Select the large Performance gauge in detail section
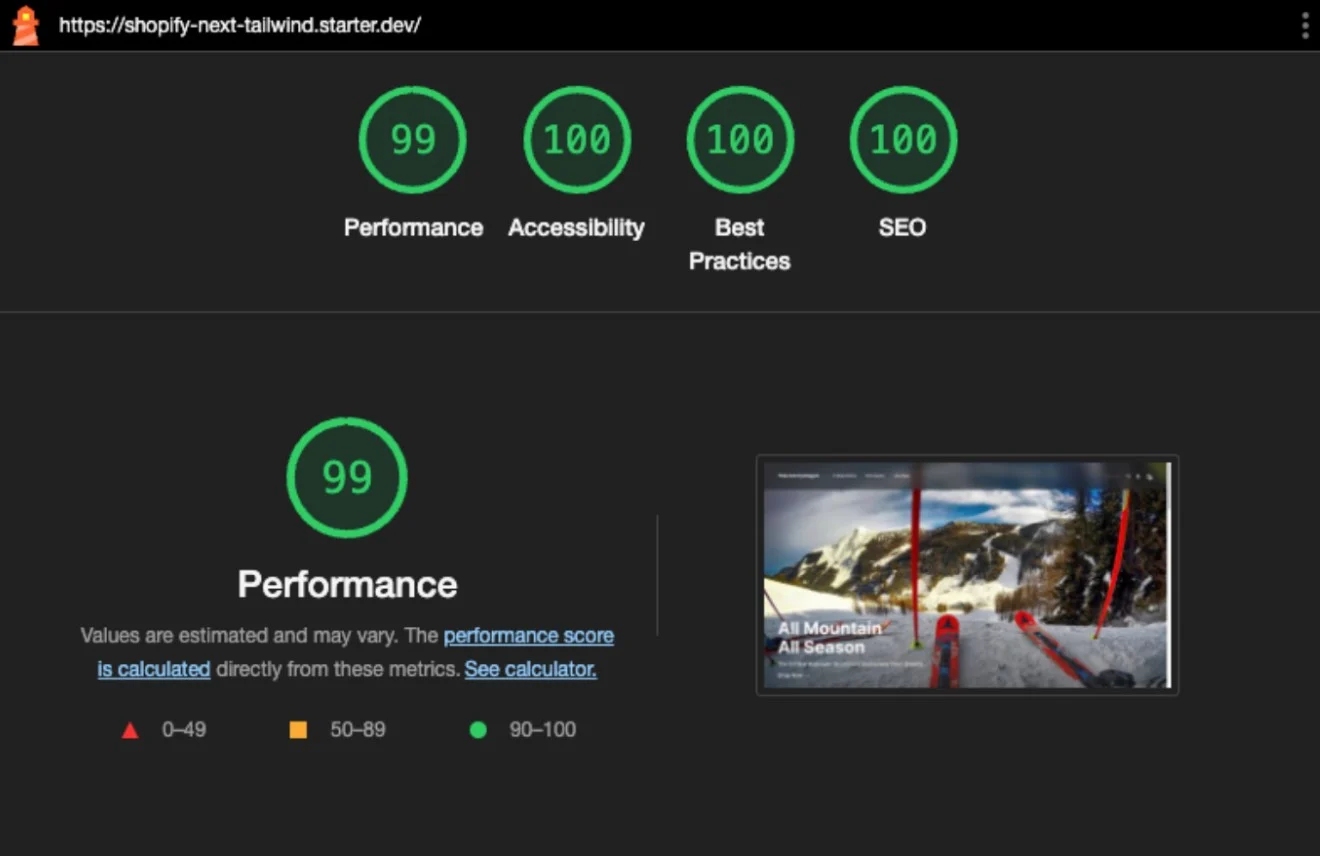 (346, 477)
